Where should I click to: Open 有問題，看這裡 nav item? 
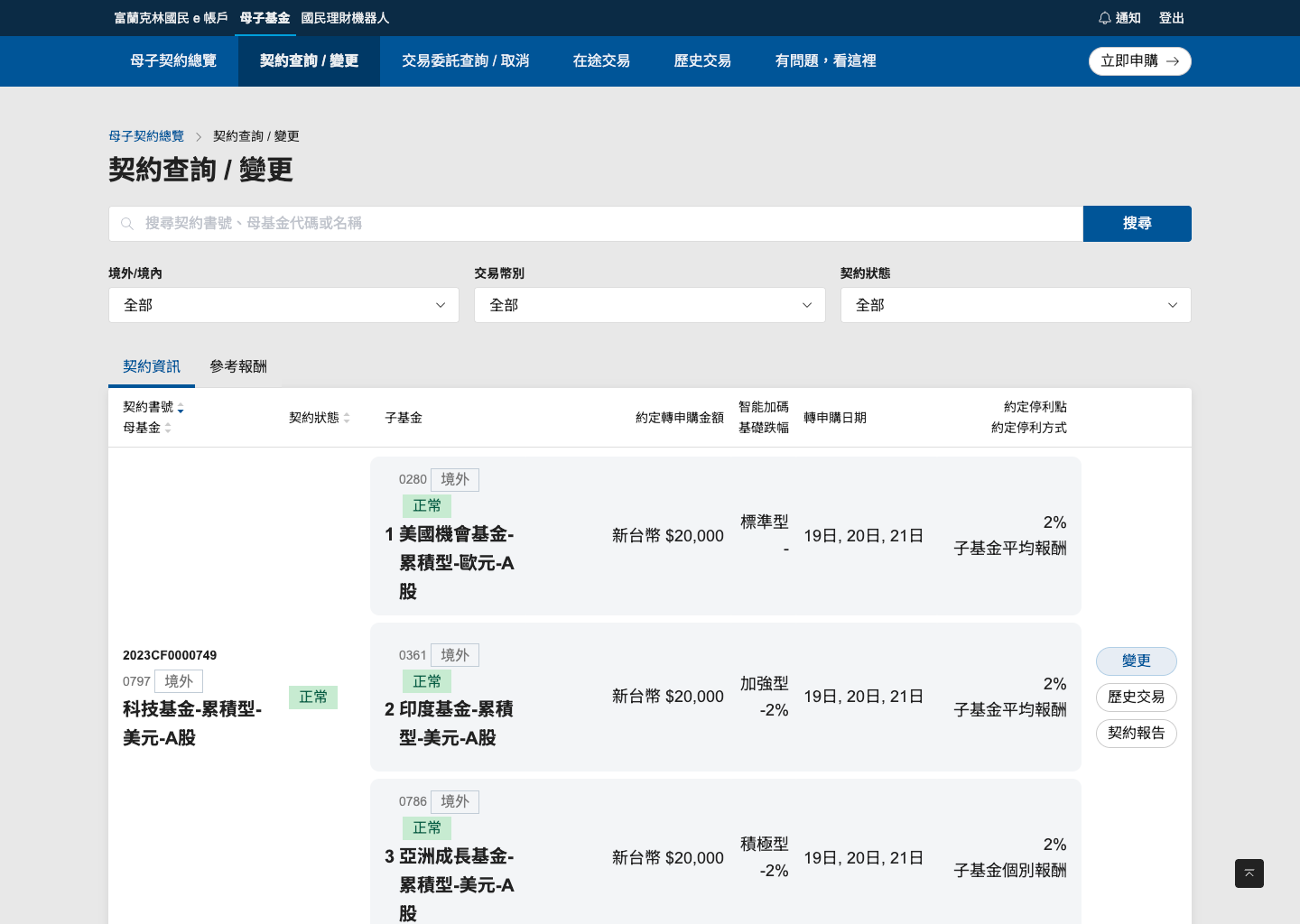(825, 61)
